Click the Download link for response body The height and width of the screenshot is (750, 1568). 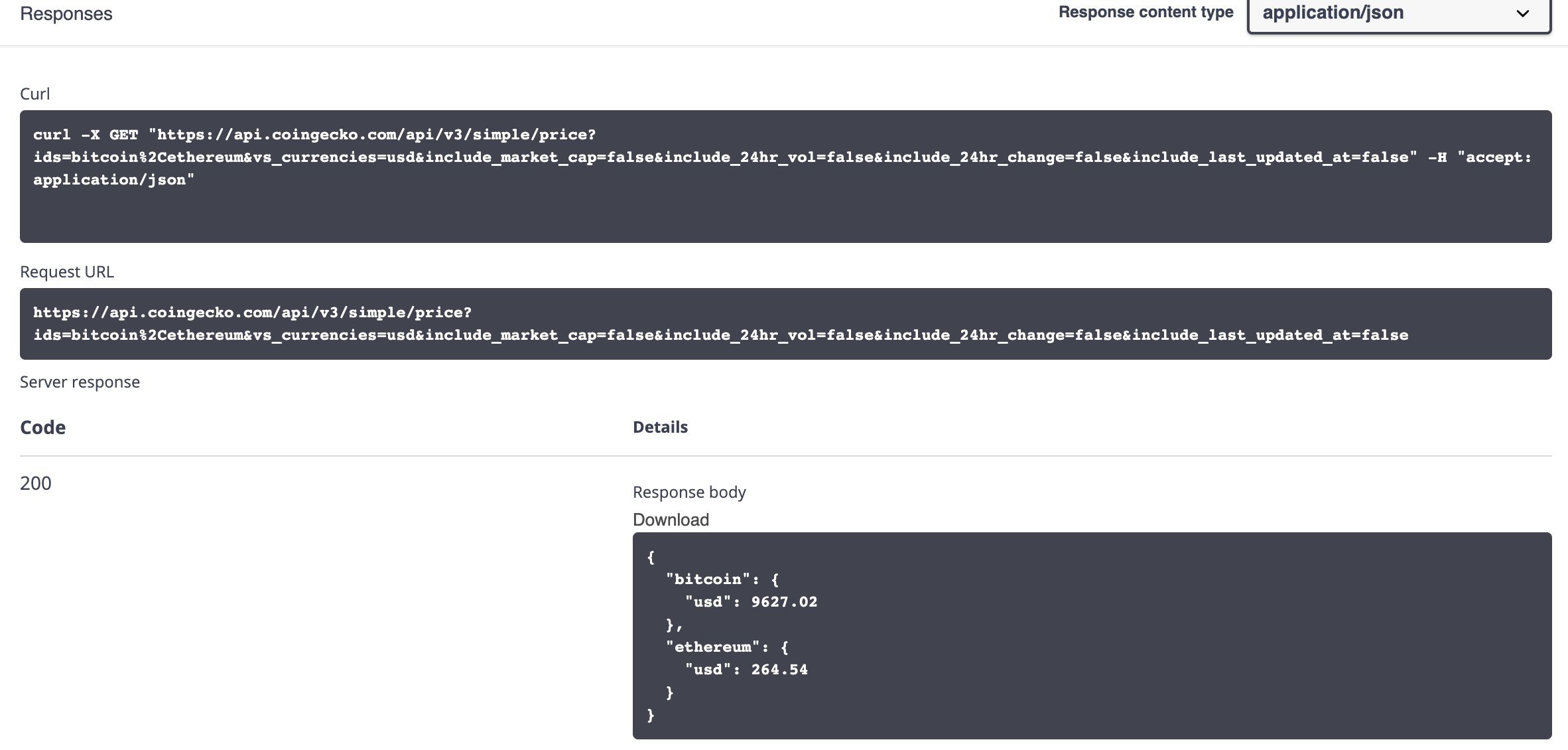point(671,520)
